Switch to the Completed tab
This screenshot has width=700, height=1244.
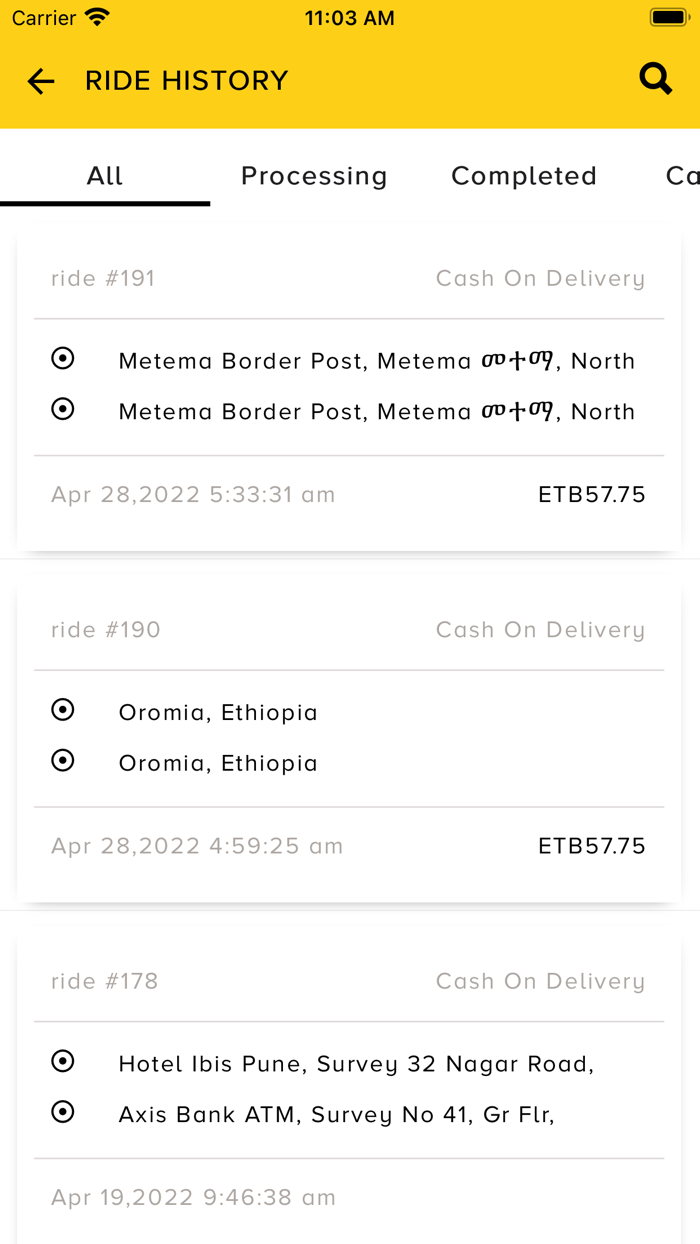(x=524, y=176)
